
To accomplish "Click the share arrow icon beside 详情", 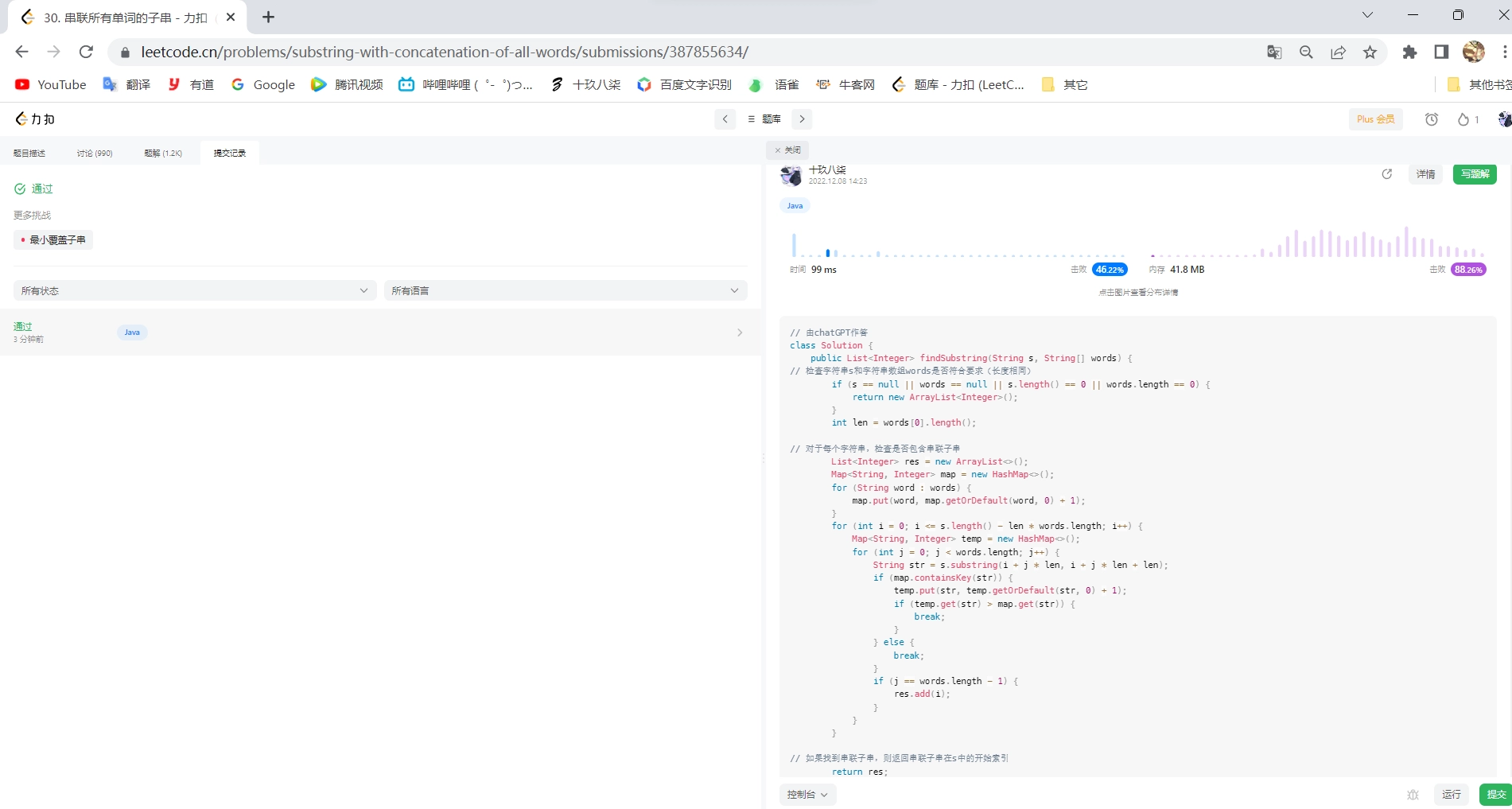I will (x=1387, y=174).
